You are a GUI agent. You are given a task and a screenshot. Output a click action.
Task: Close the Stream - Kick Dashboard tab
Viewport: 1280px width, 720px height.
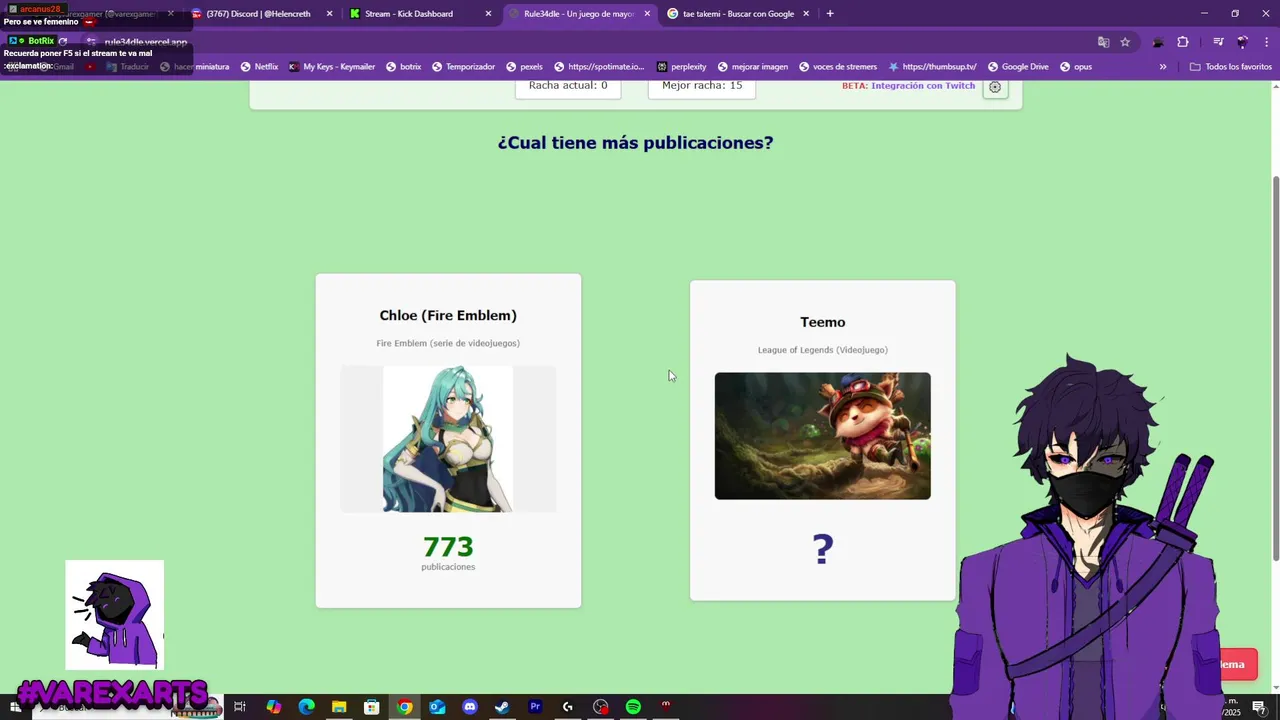point(488,14)
